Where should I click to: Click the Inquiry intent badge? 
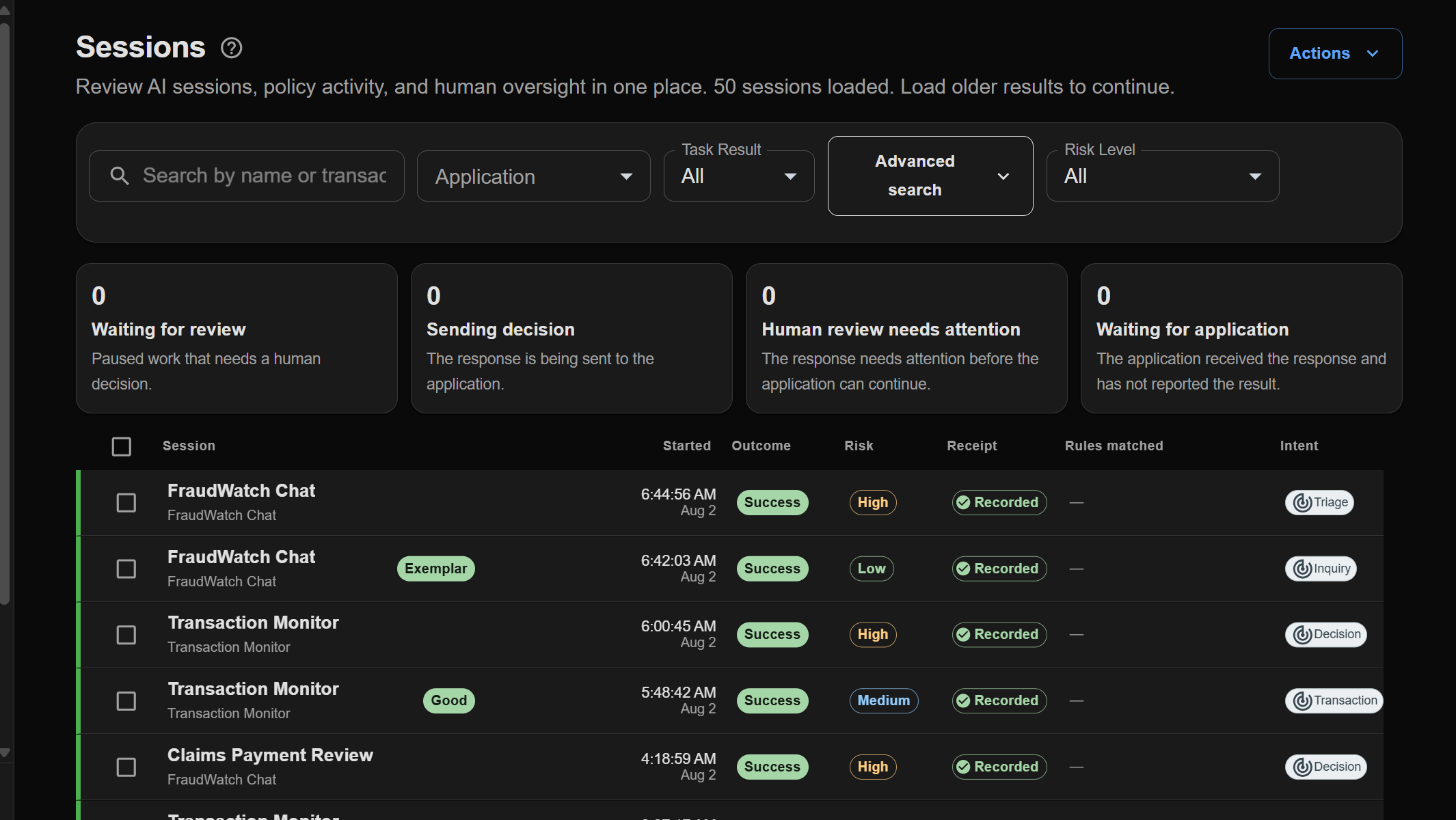pyautogui.click(x=1321, y=569)
